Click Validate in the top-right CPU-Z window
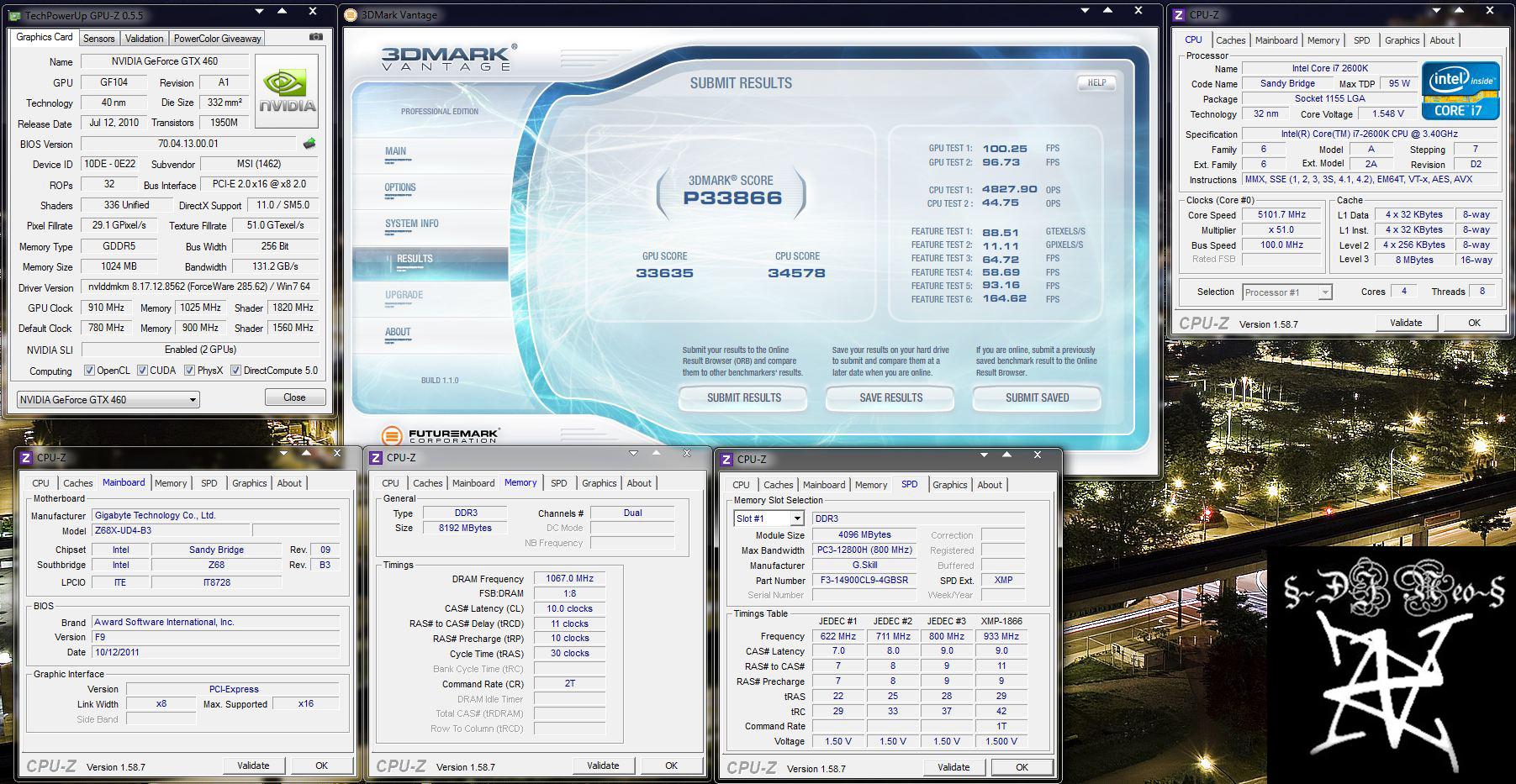 coord(1406,323)
